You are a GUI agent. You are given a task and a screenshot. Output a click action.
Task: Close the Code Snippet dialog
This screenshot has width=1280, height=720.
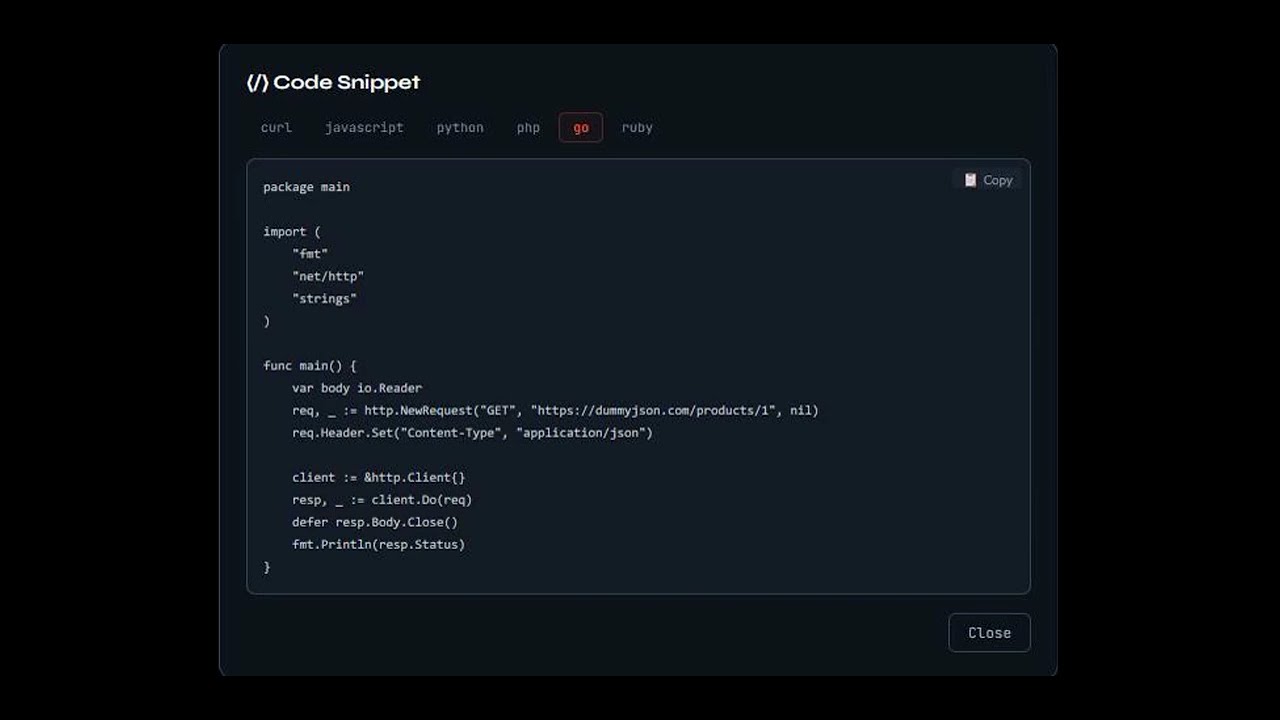[x=989, y=632]
